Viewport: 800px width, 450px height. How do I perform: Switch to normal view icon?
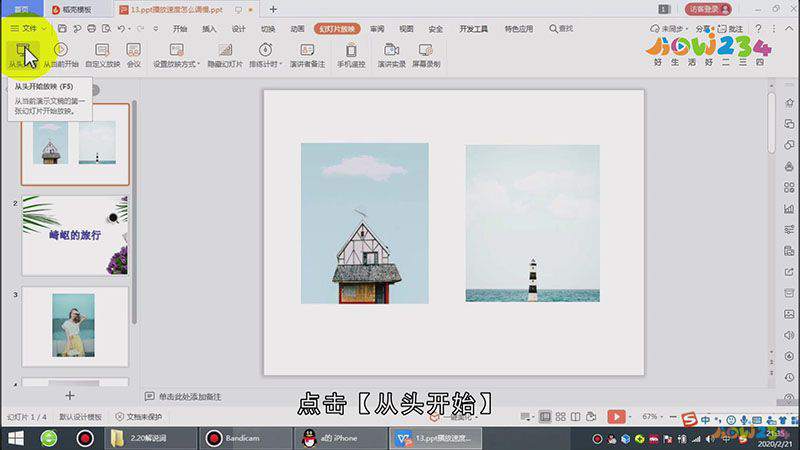[x=545, y=417]
